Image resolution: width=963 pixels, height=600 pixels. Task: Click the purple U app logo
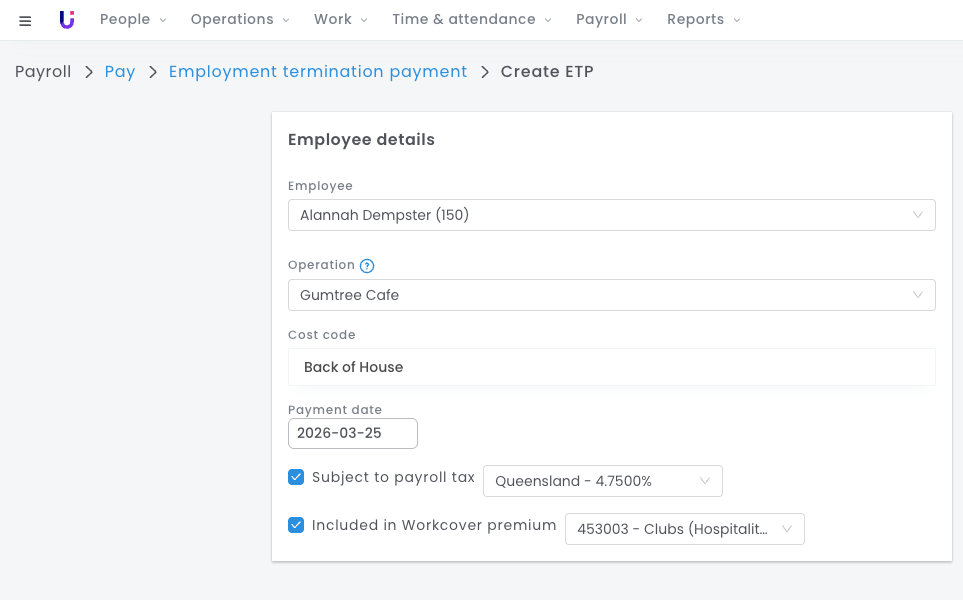point(67,20)
